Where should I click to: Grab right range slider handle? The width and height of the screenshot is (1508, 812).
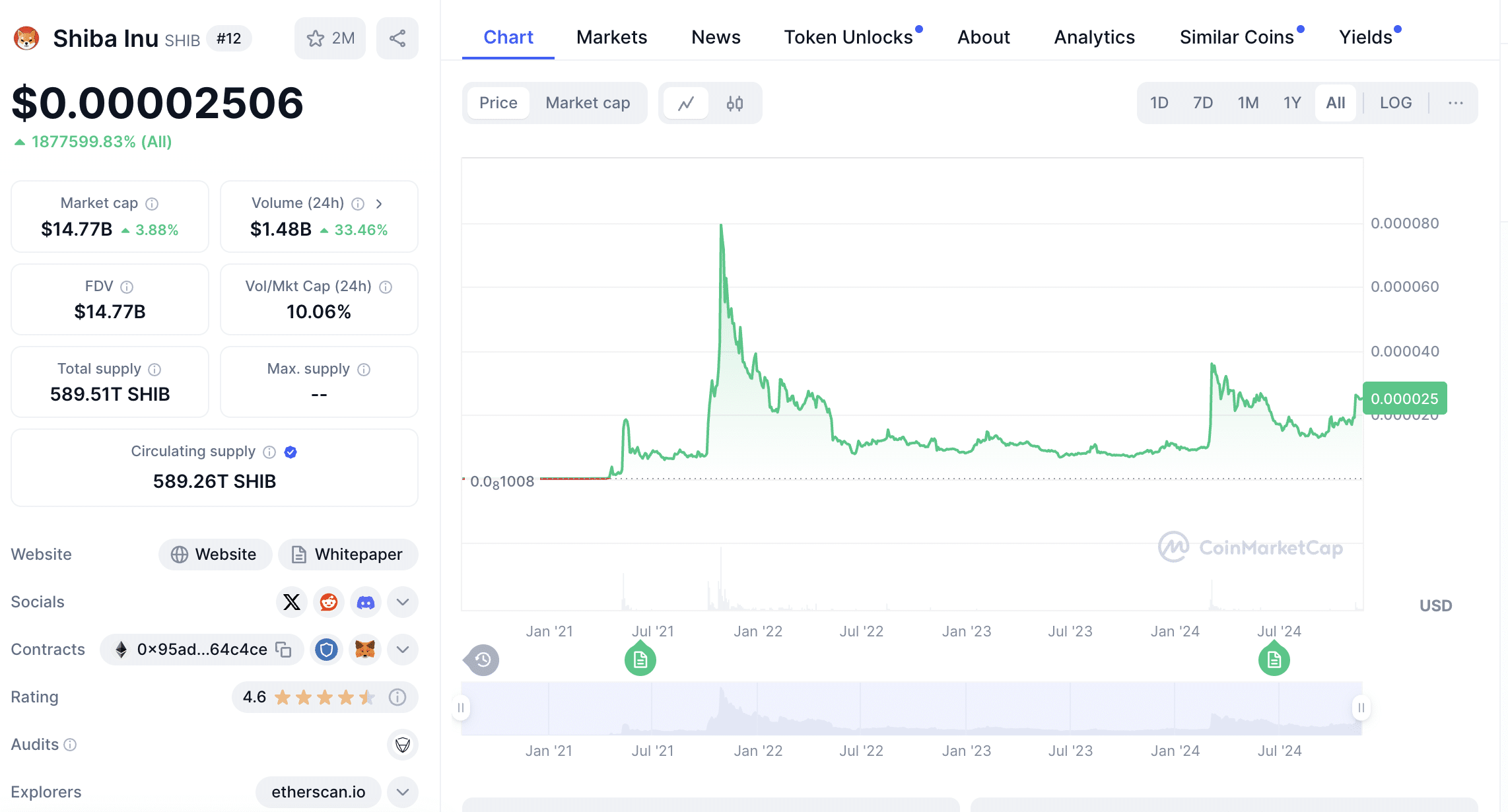point(1361,708)
